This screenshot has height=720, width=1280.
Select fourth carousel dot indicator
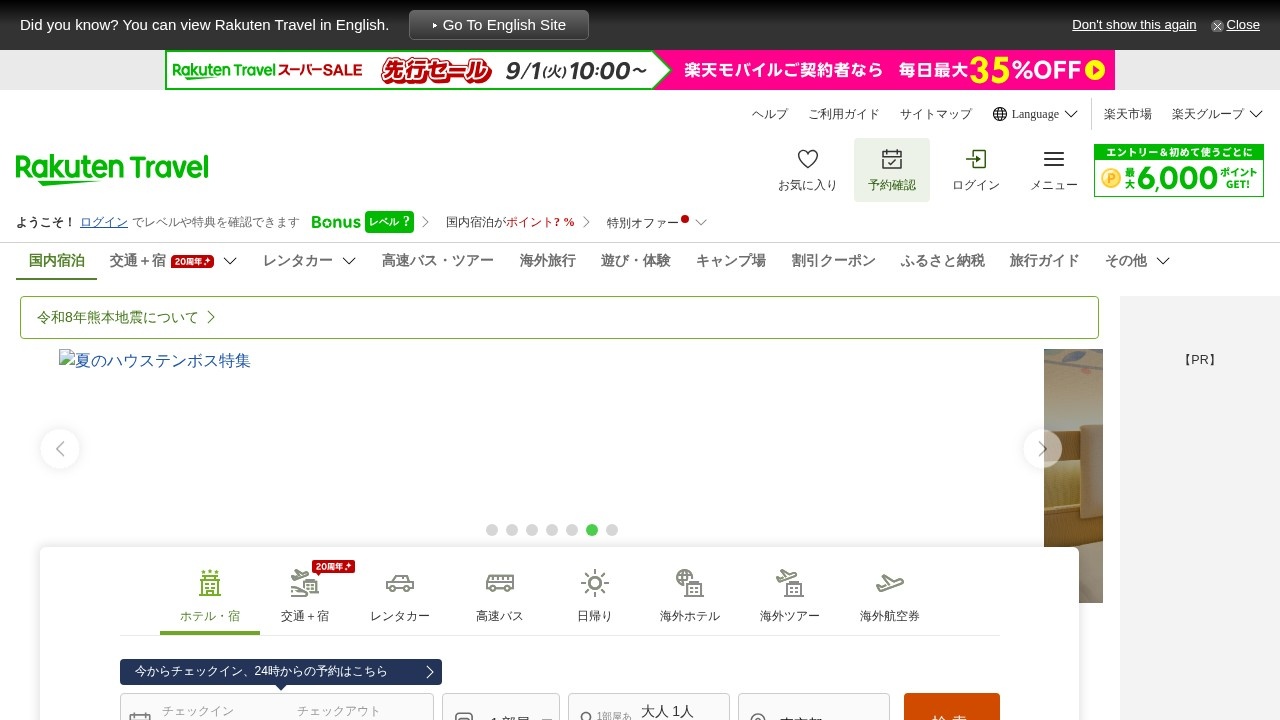point(552,530)
